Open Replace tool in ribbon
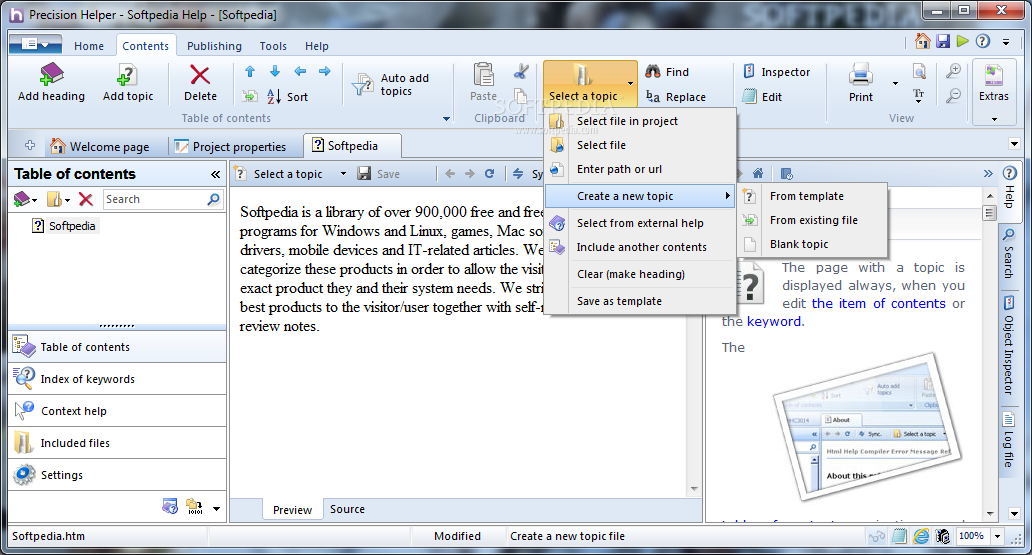 676,97
